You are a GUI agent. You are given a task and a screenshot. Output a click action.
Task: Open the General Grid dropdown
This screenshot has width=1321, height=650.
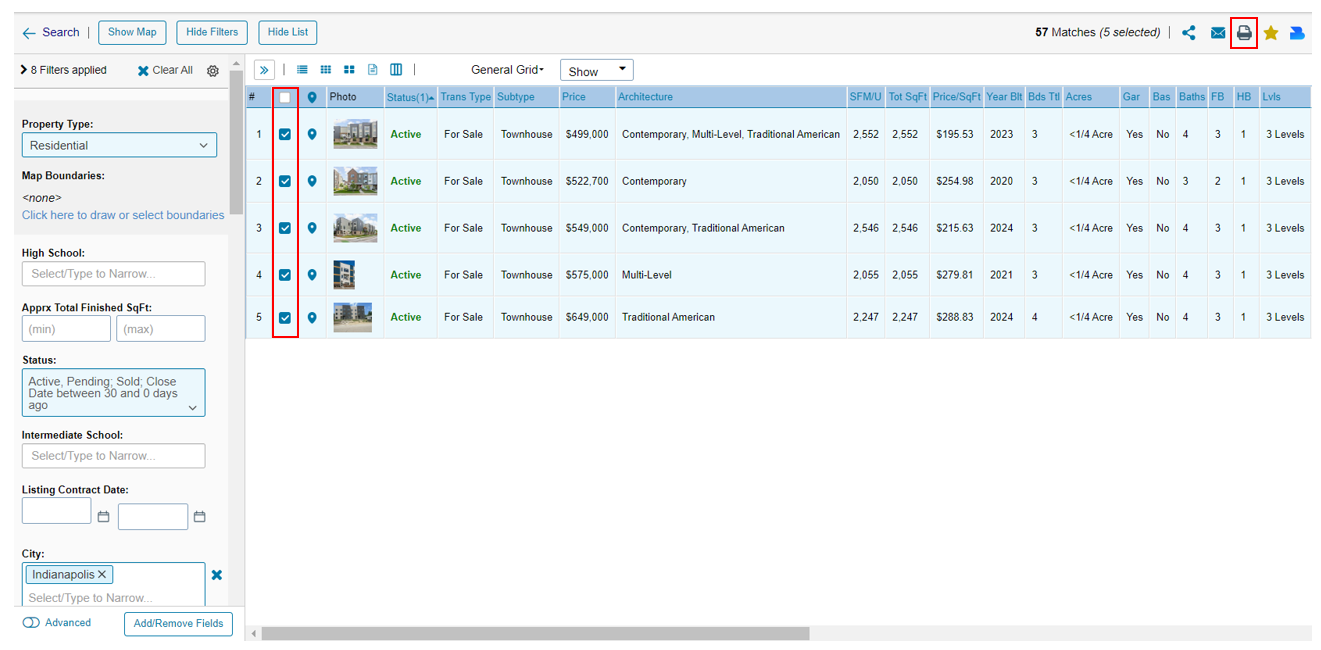point(508,70)
